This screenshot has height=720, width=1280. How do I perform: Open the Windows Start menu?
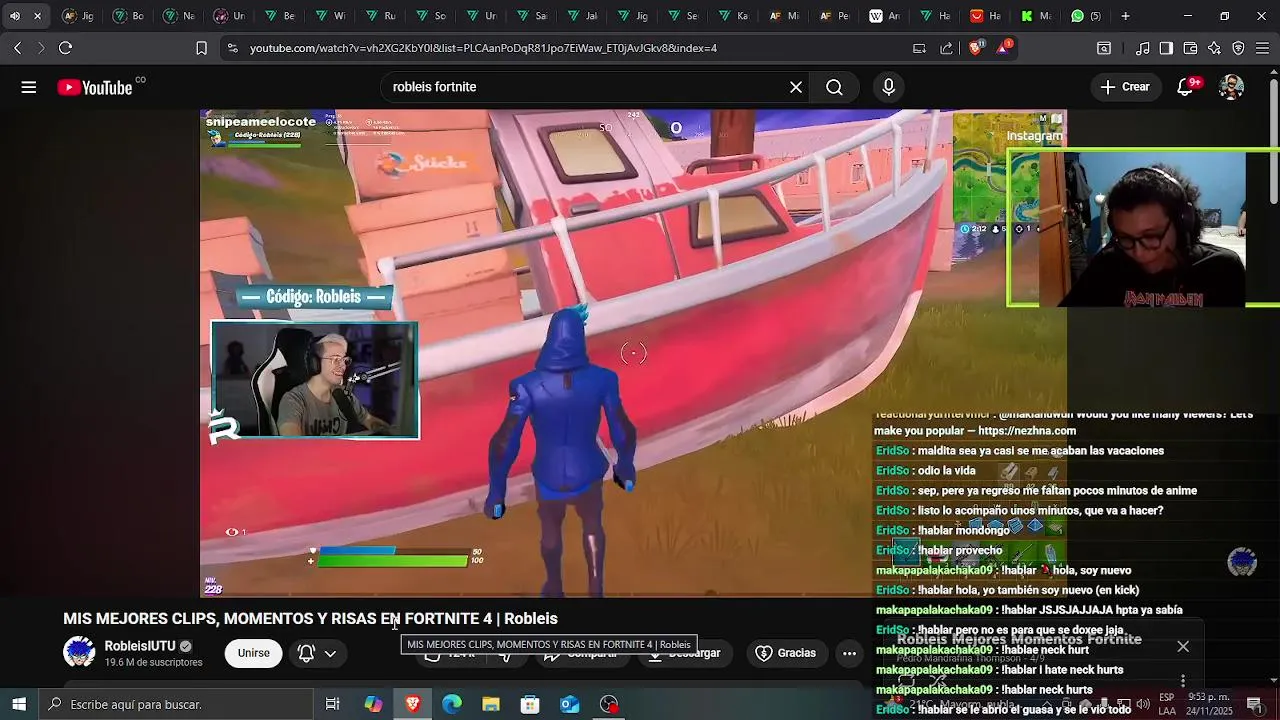[18, 704]
